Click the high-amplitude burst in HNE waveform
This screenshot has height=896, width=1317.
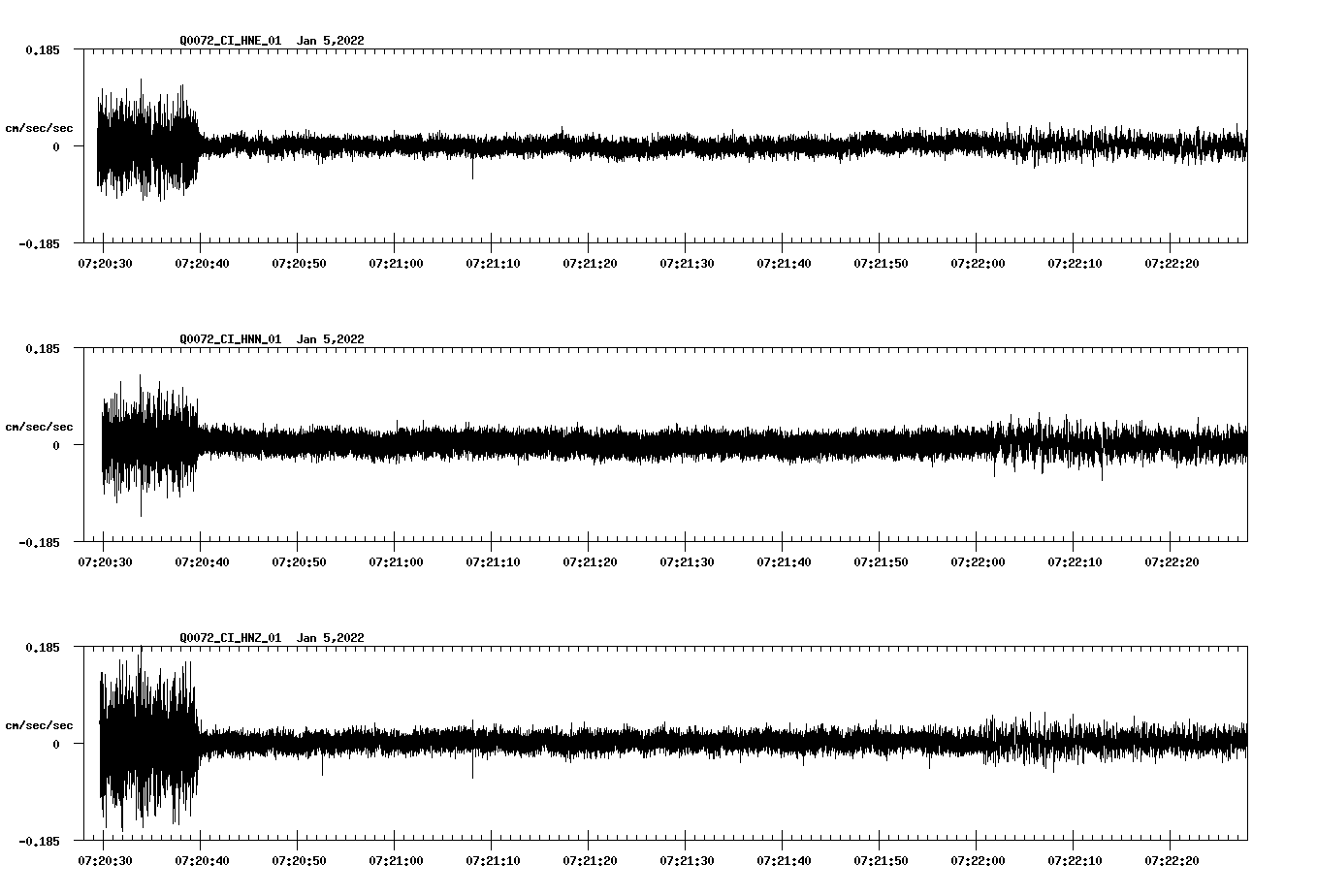[x=147, y=141]
